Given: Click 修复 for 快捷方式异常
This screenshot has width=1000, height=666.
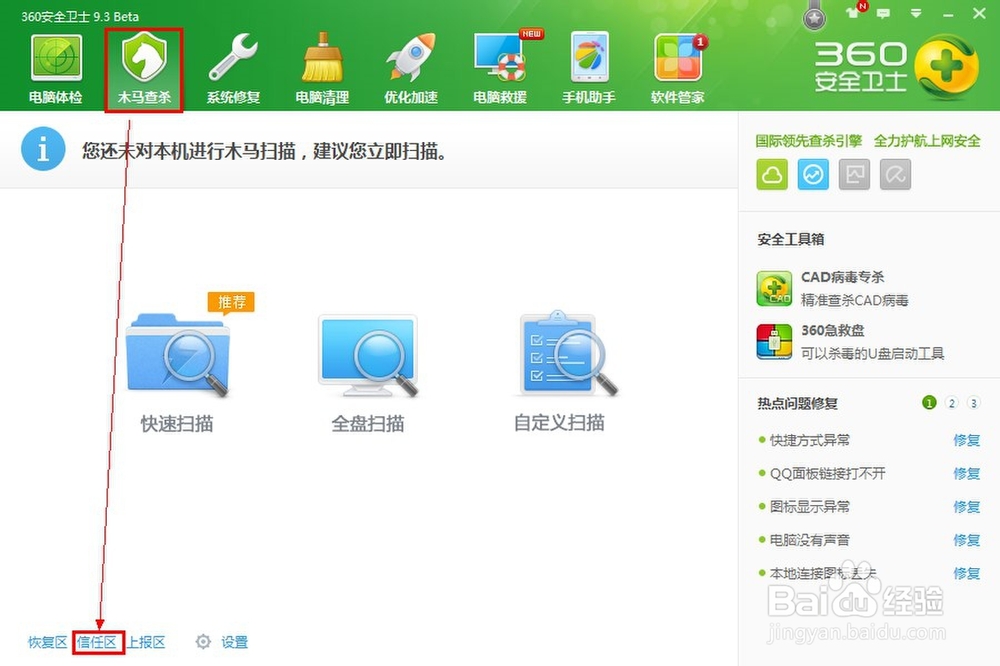Looking at the screenshot, I should point(966,440).
